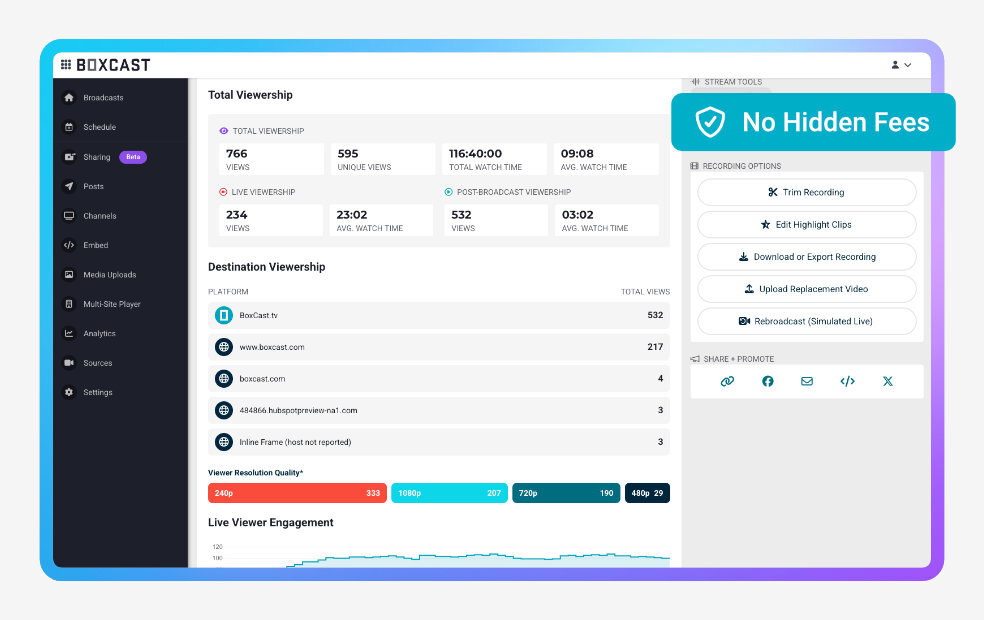Click the Total Viewership eye icon

click(x=223, y=131)
